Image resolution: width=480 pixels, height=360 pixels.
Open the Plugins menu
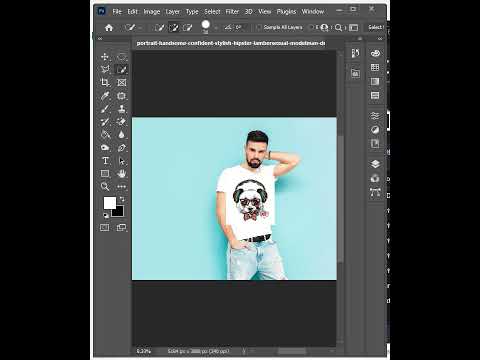click(x=286, y=12)
